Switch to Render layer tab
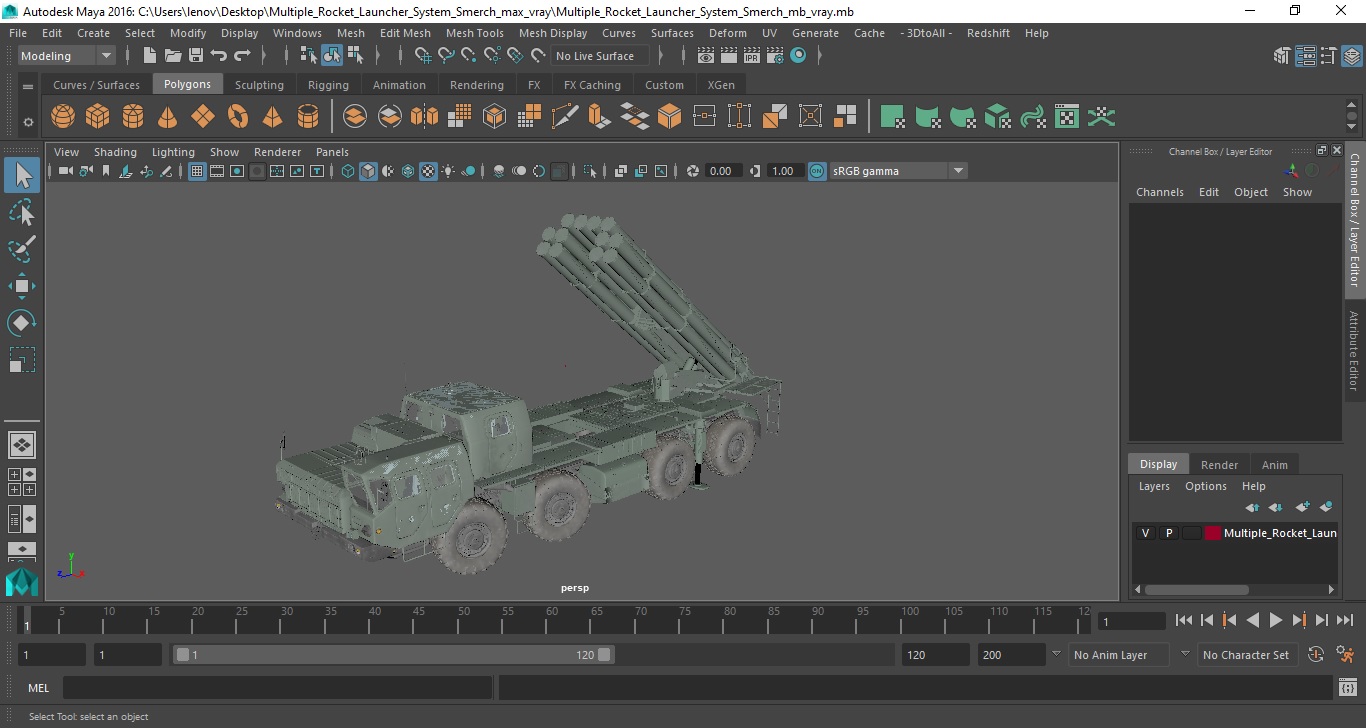Image resolution: width=1366 pixels, height=728 pixels. (1219, 464)
